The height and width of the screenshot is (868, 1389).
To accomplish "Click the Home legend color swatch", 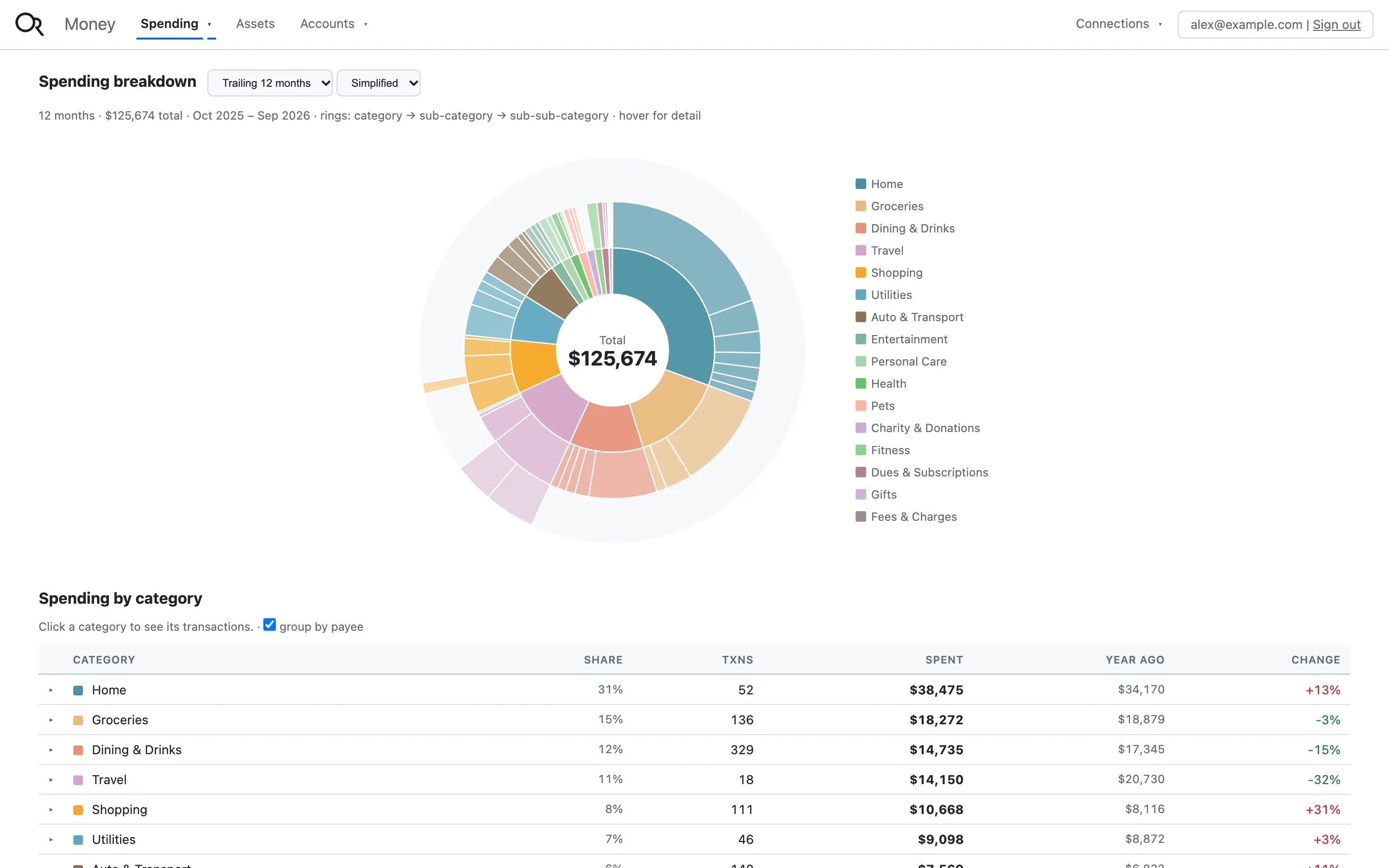I will click(x=860, y=184).
